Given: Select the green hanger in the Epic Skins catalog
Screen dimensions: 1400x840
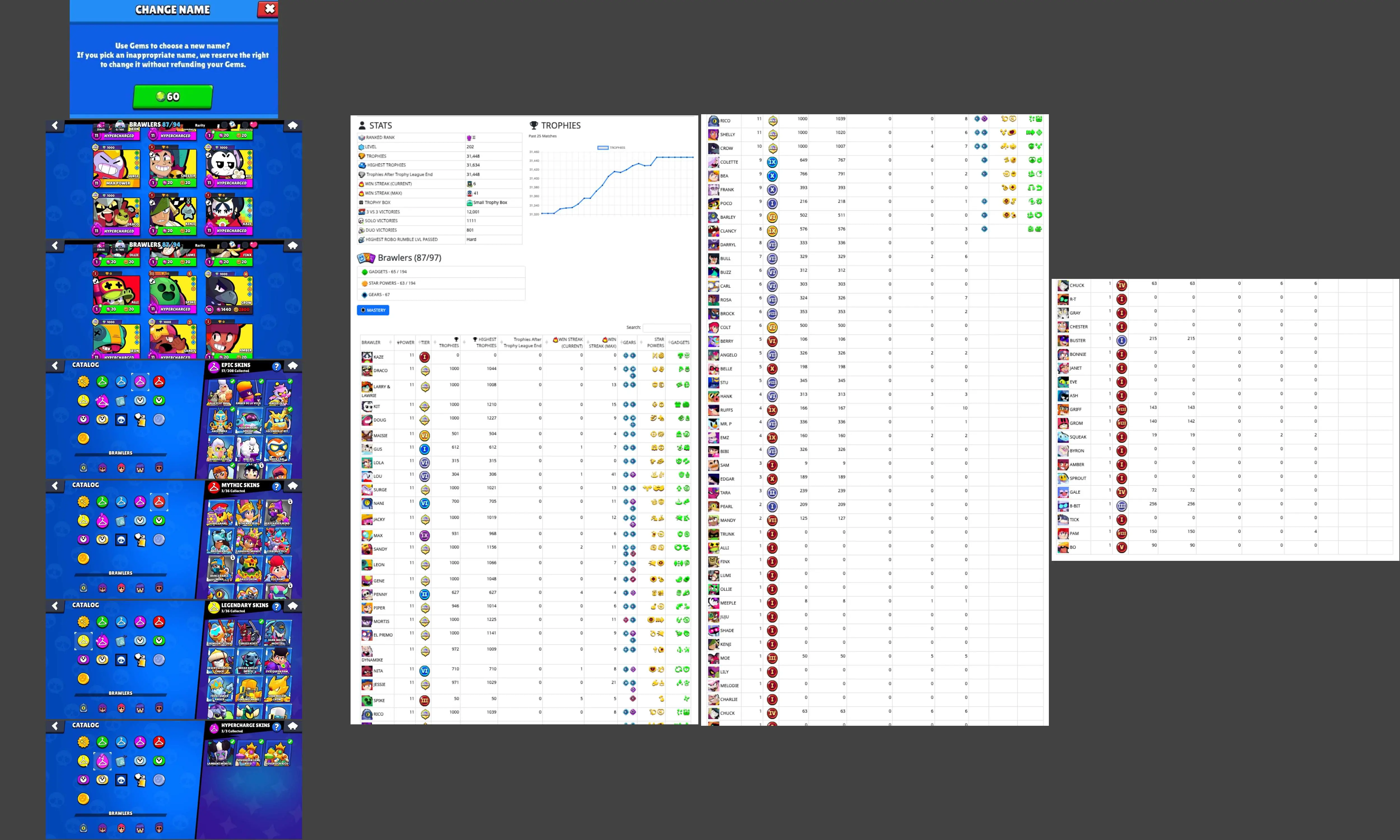Looking at the screenshot, I should tap(102, 382).
